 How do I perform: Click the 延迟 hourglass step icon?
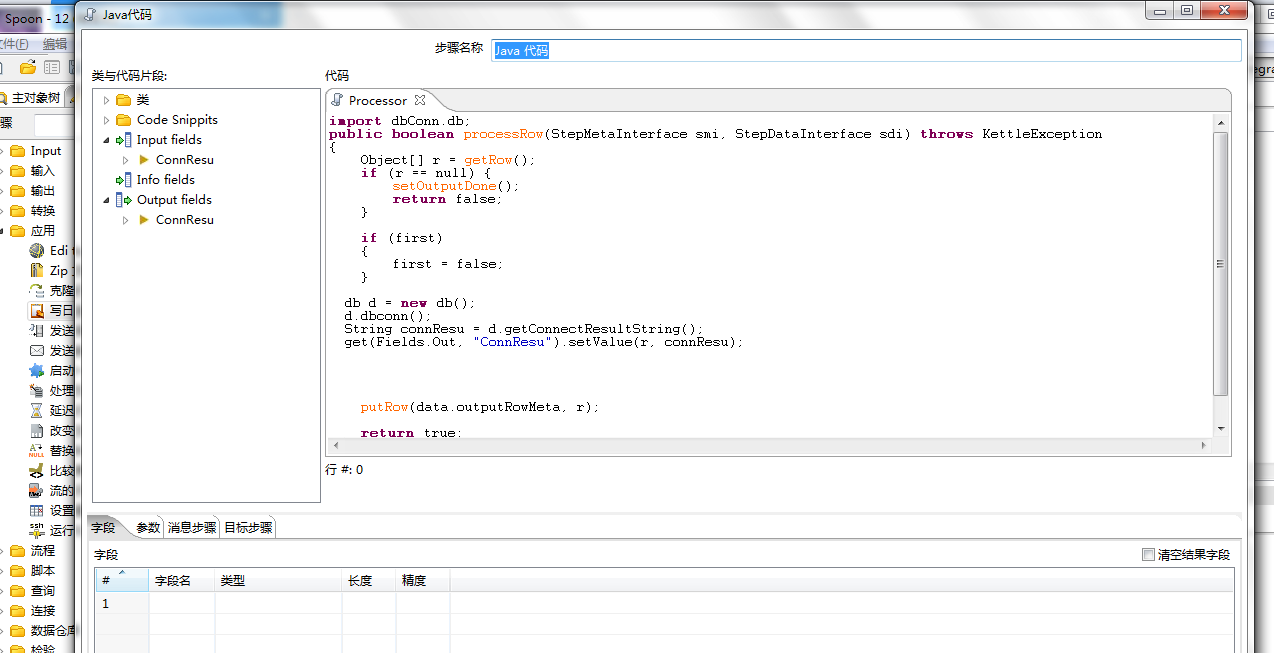pos(37,411)
